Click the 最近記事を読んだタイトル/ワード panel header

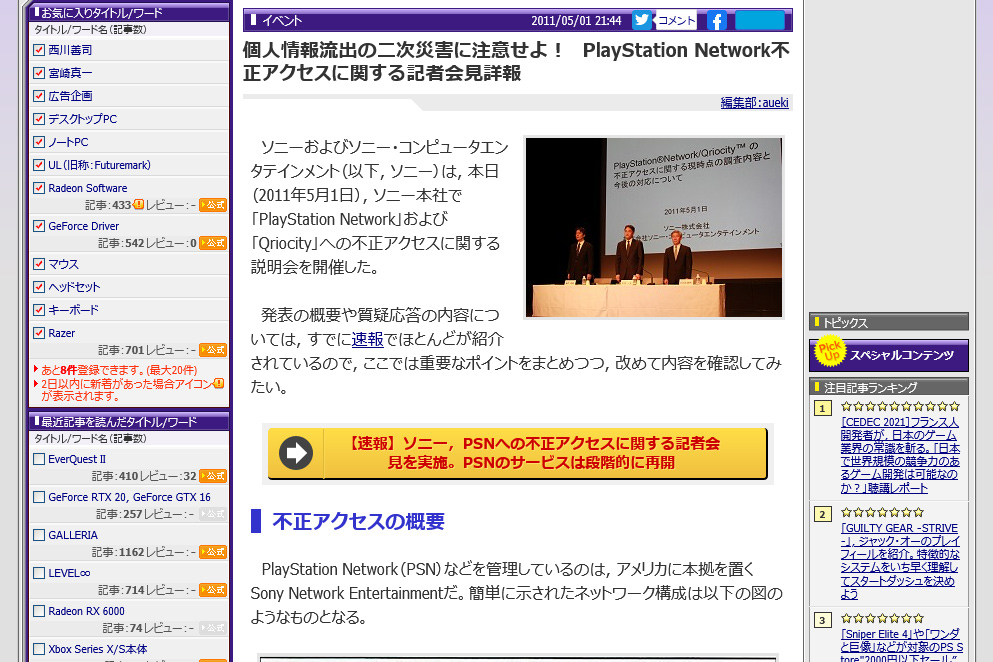(129, 421)
